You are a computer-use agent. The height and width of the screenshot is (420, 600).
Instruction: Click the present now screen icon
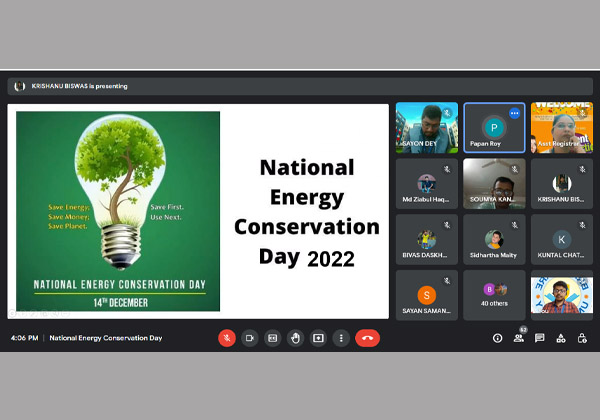click(318, 338)
